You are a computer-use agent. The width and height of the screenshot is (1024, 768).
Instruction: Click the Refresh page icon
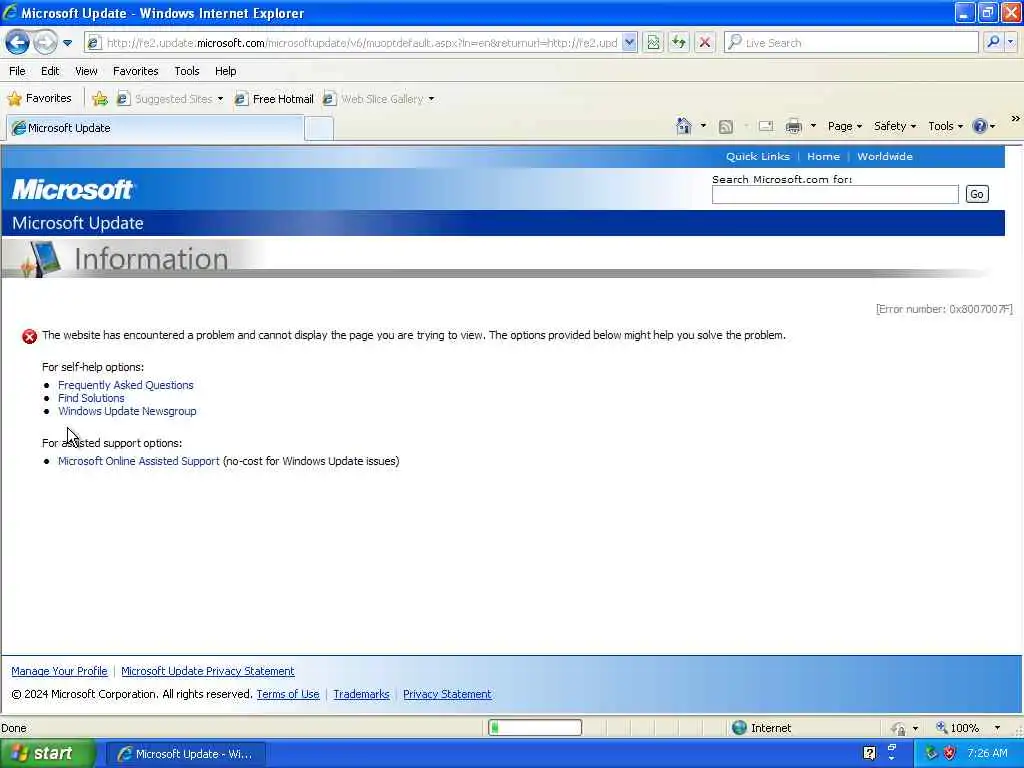pos(679,43)
